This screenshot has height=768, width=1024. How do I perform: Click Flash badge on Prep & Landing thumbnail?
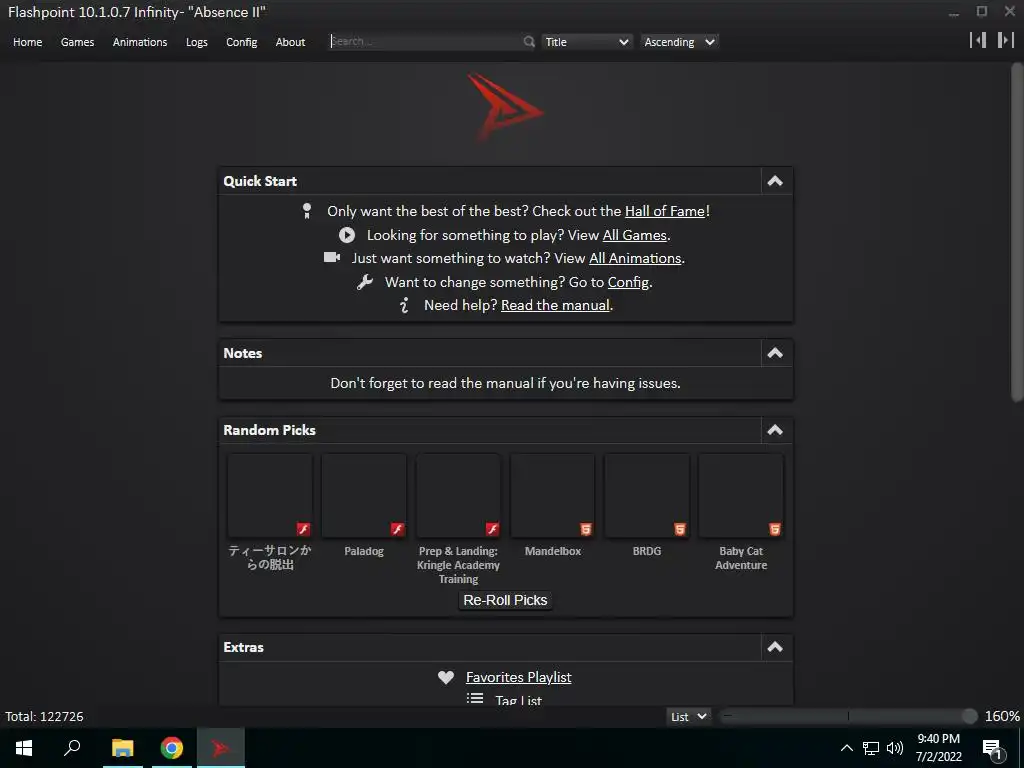point(492,529)
